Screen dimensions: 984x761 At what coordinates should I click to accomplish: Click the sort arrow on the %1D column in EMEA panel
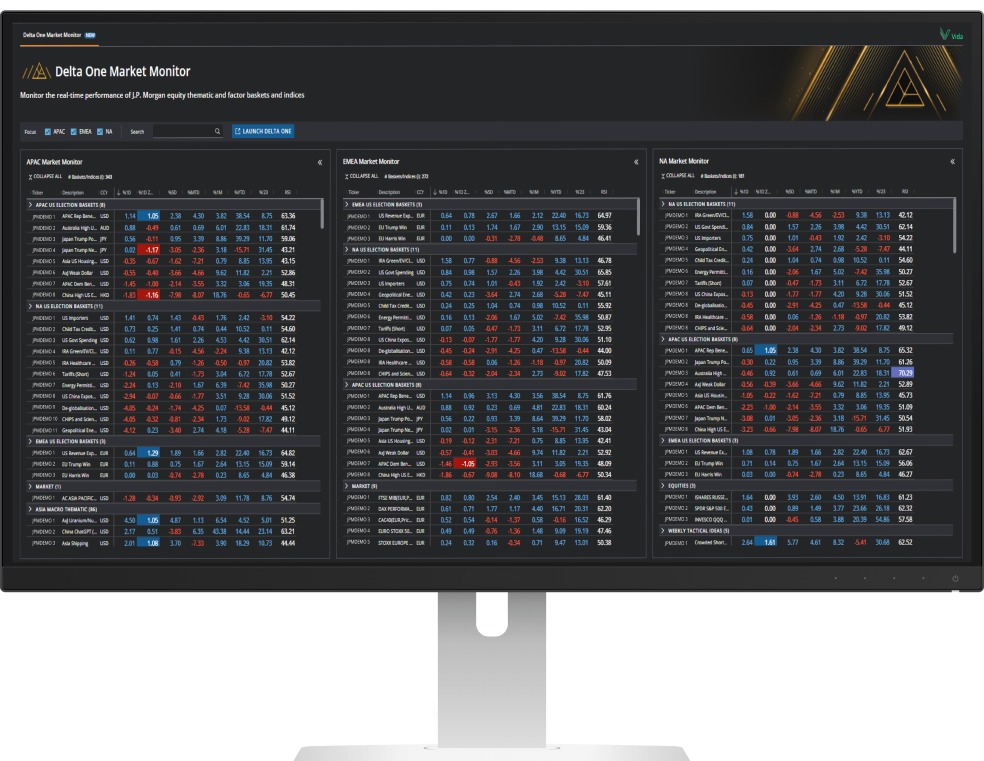[435, 192]
